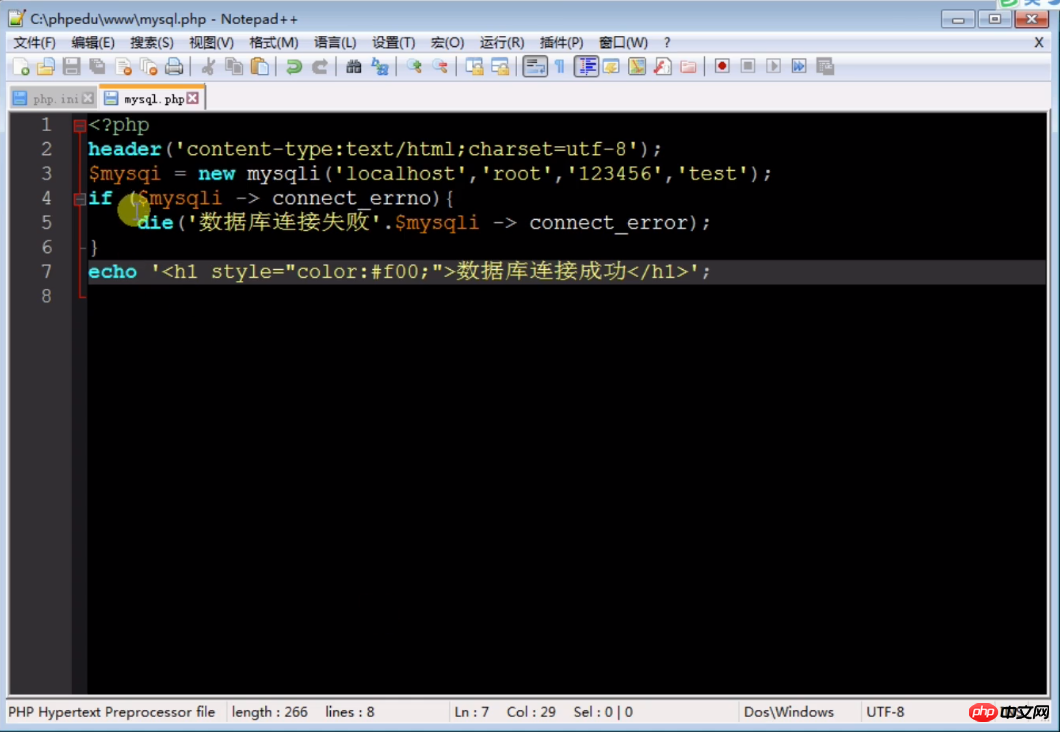
Task: Open the 语言(L) language menu
Action: (334, 42)
